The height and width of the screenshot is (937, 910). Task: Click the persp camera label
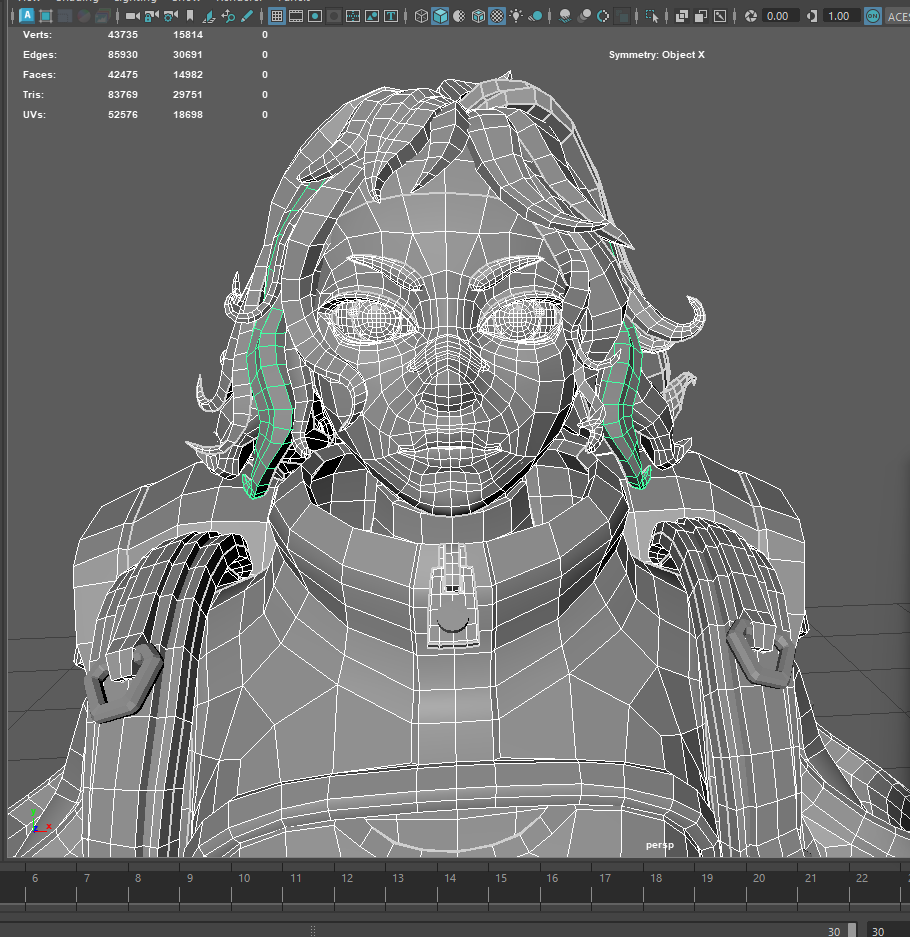[660, 844]
